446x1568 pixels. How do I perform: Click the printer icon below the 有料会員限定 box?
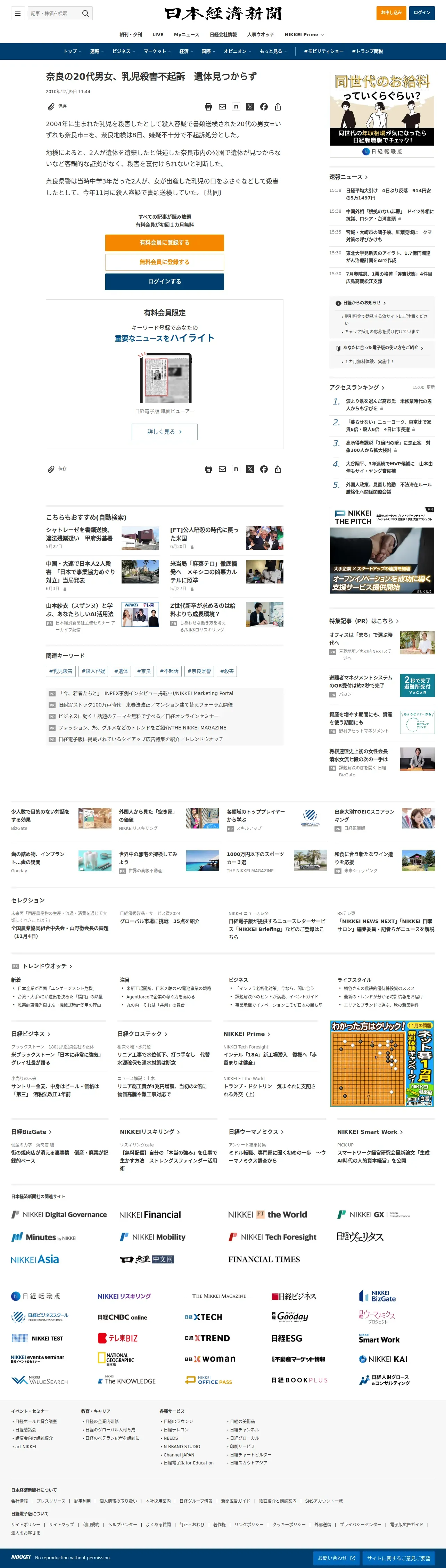(208, 469)
